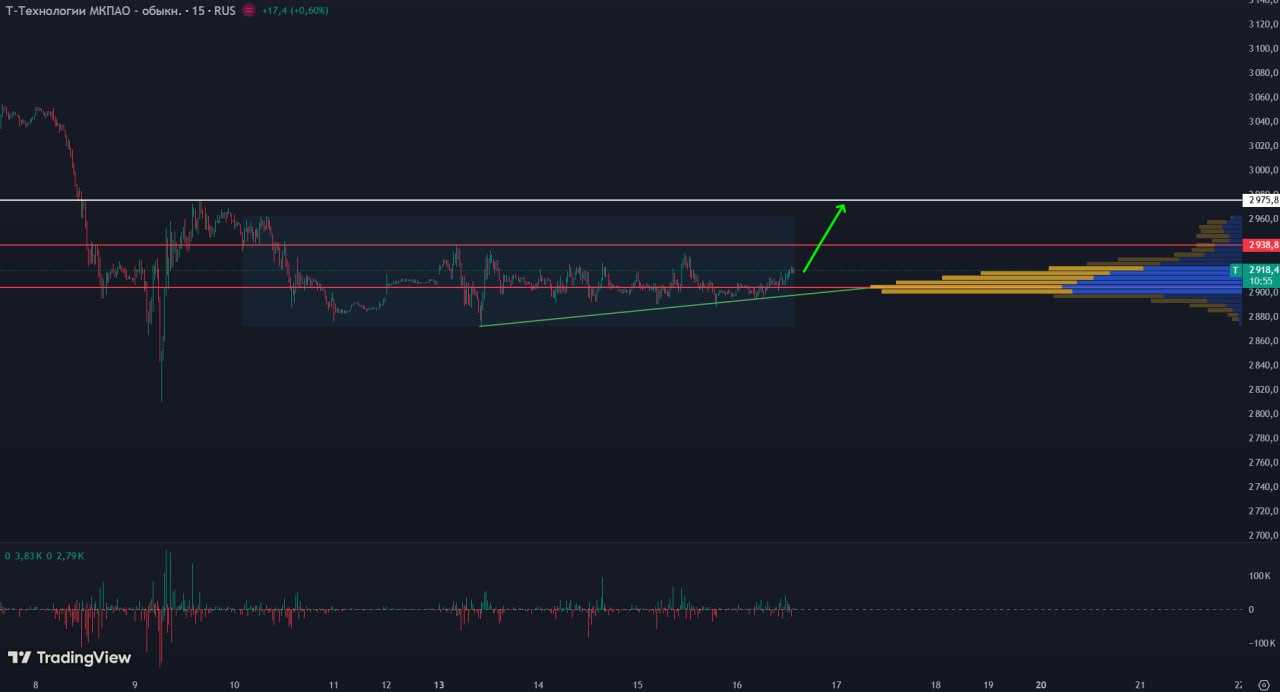Click date label 20 on time axis

(x=1041, y=685)
